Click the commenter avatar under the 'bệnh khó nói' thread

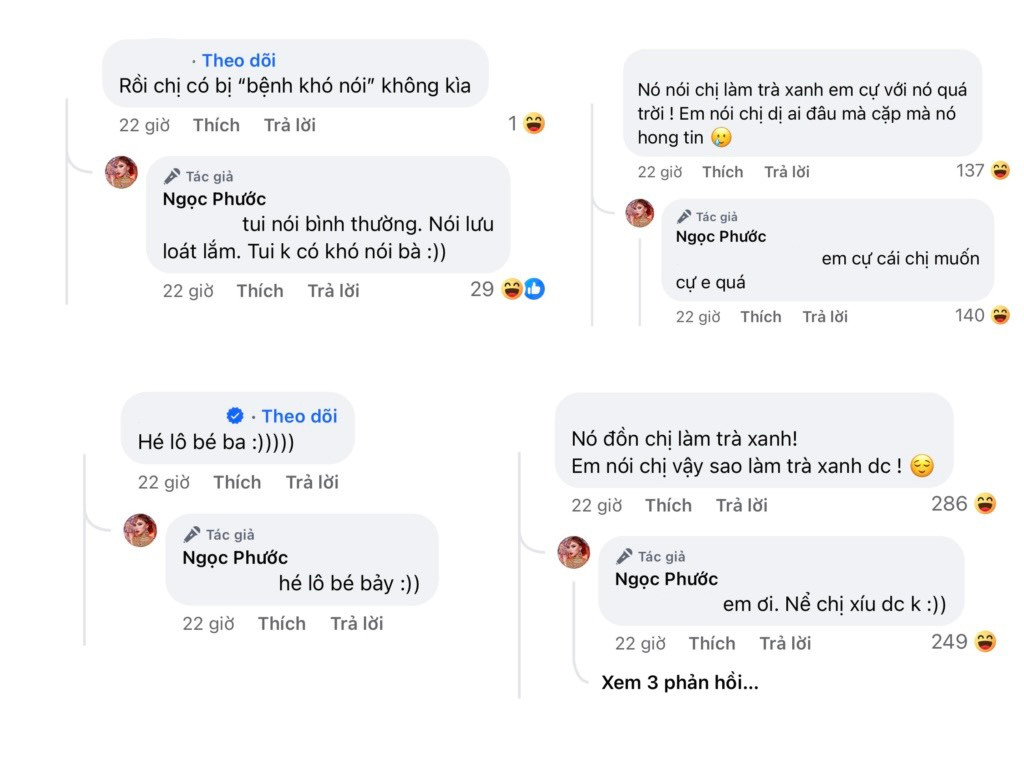[122, 175]
